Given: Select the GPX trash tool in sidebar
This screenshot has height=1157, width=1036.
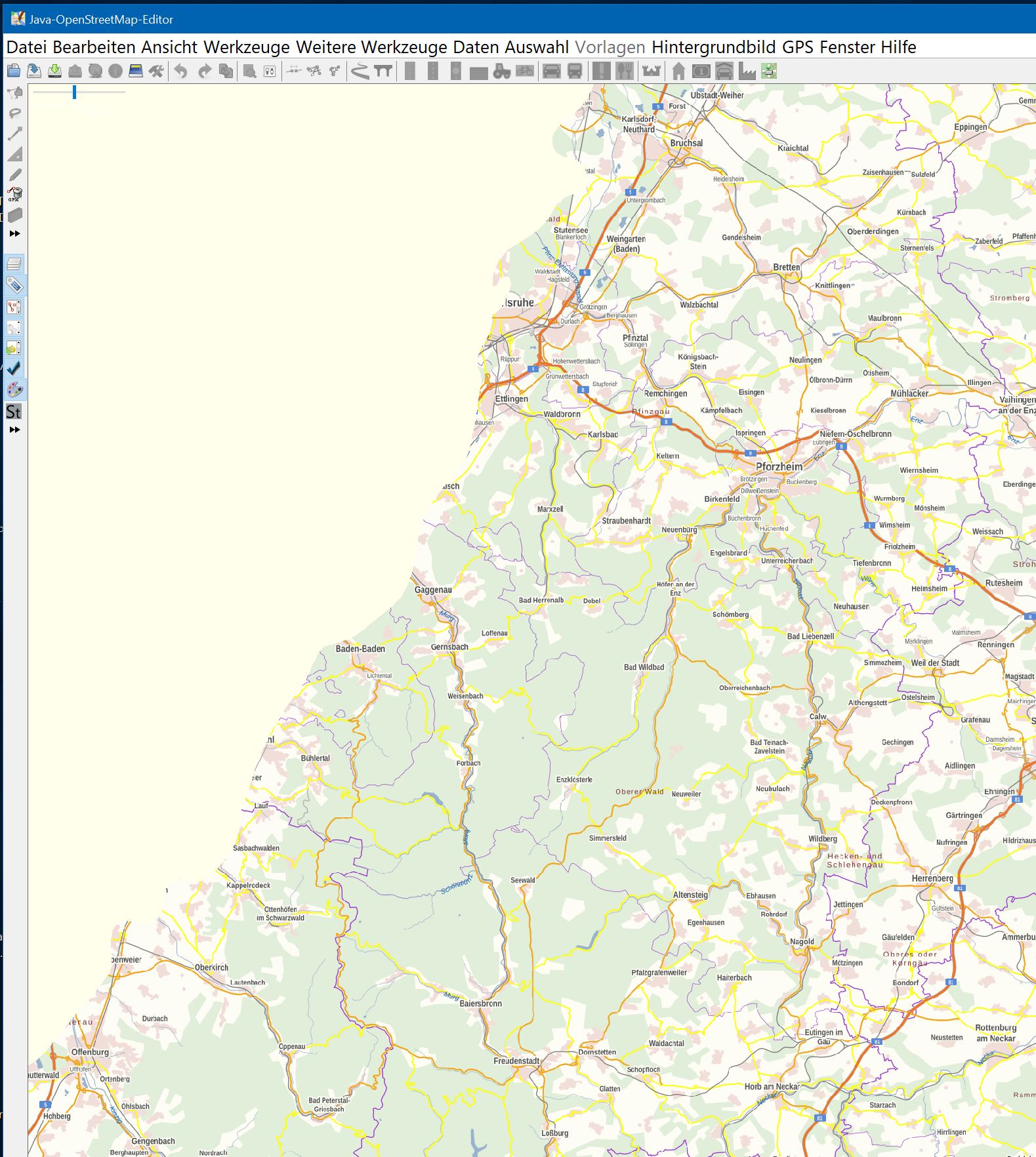Looking at the screenshot, I should click(x=14, y=195).
